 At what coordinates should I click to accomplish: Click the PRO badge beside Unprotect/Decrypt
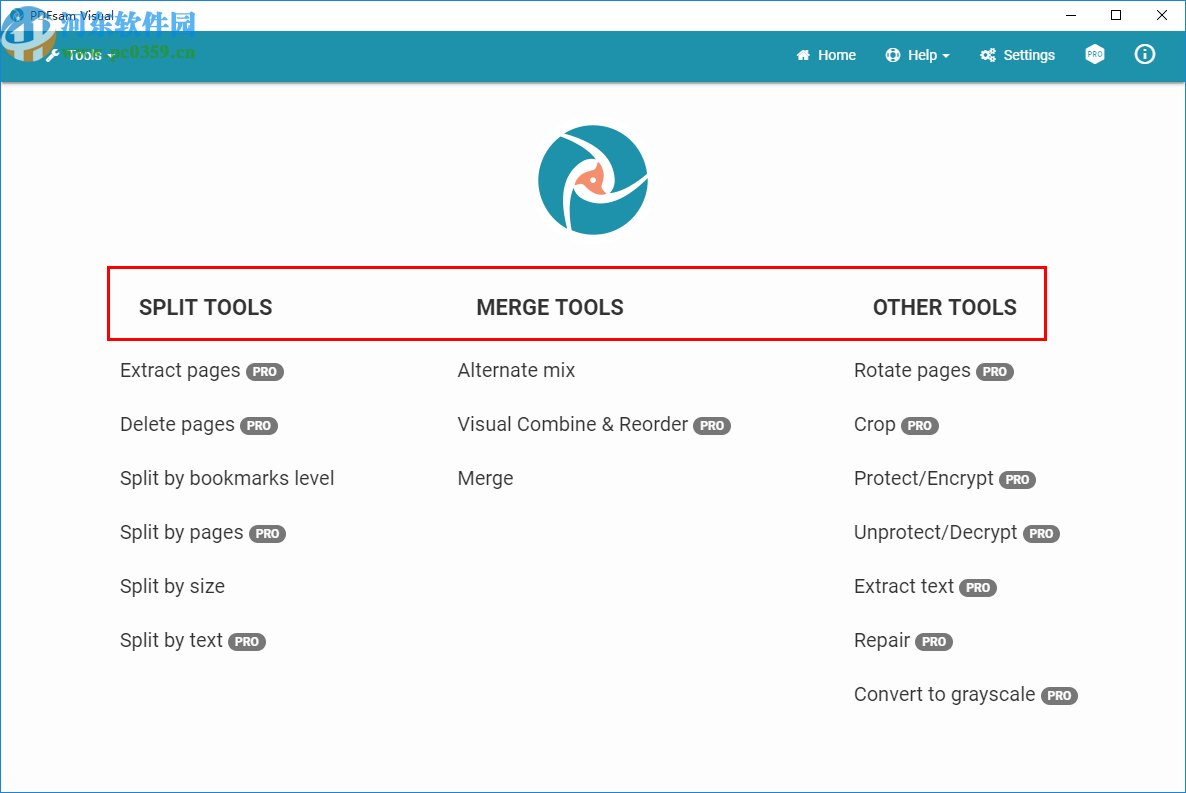1042,534
